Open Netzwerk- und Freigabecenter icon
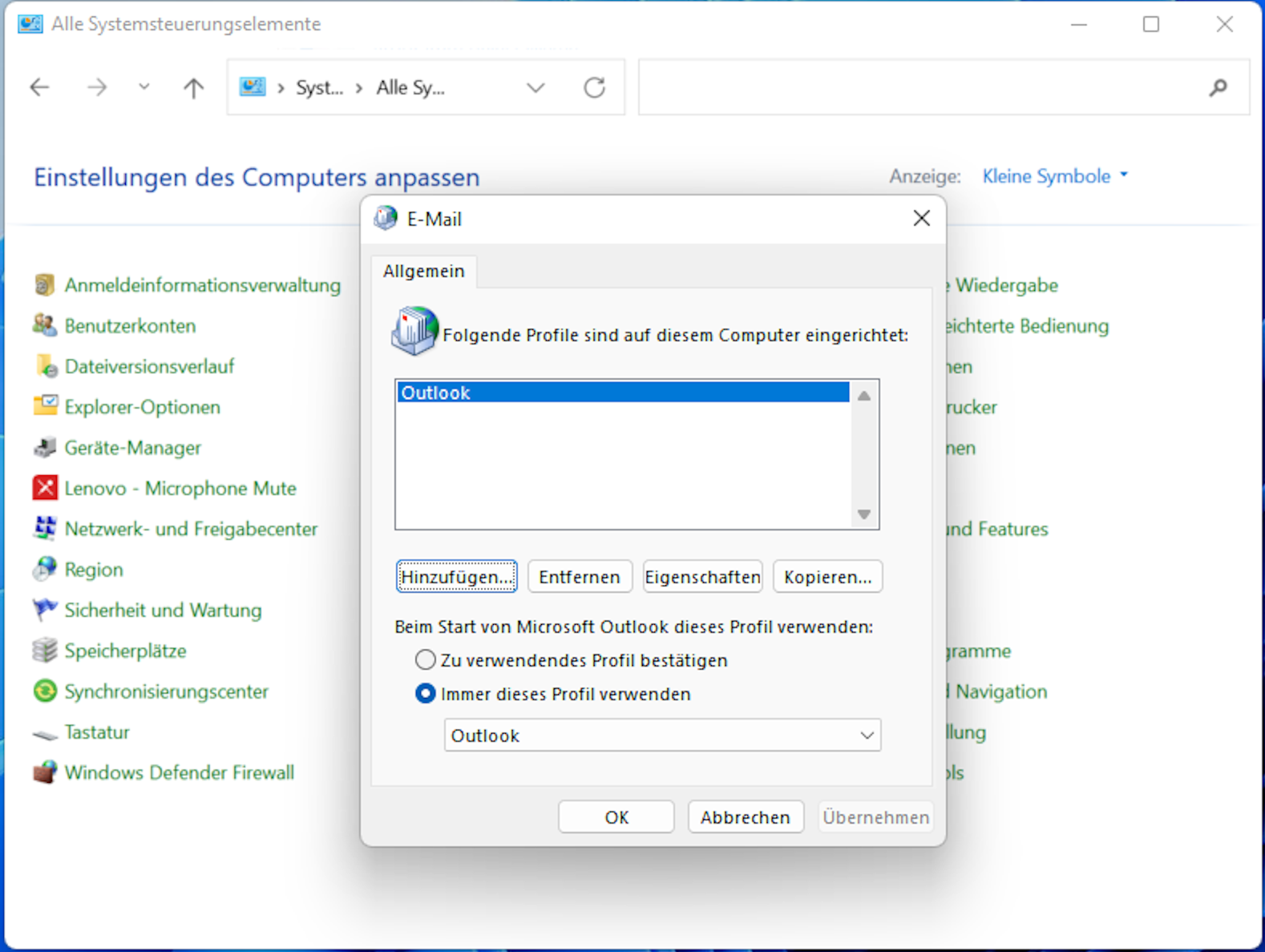Image resolution: width=1265 pixels, height=952 pixels. coord(45,528)
